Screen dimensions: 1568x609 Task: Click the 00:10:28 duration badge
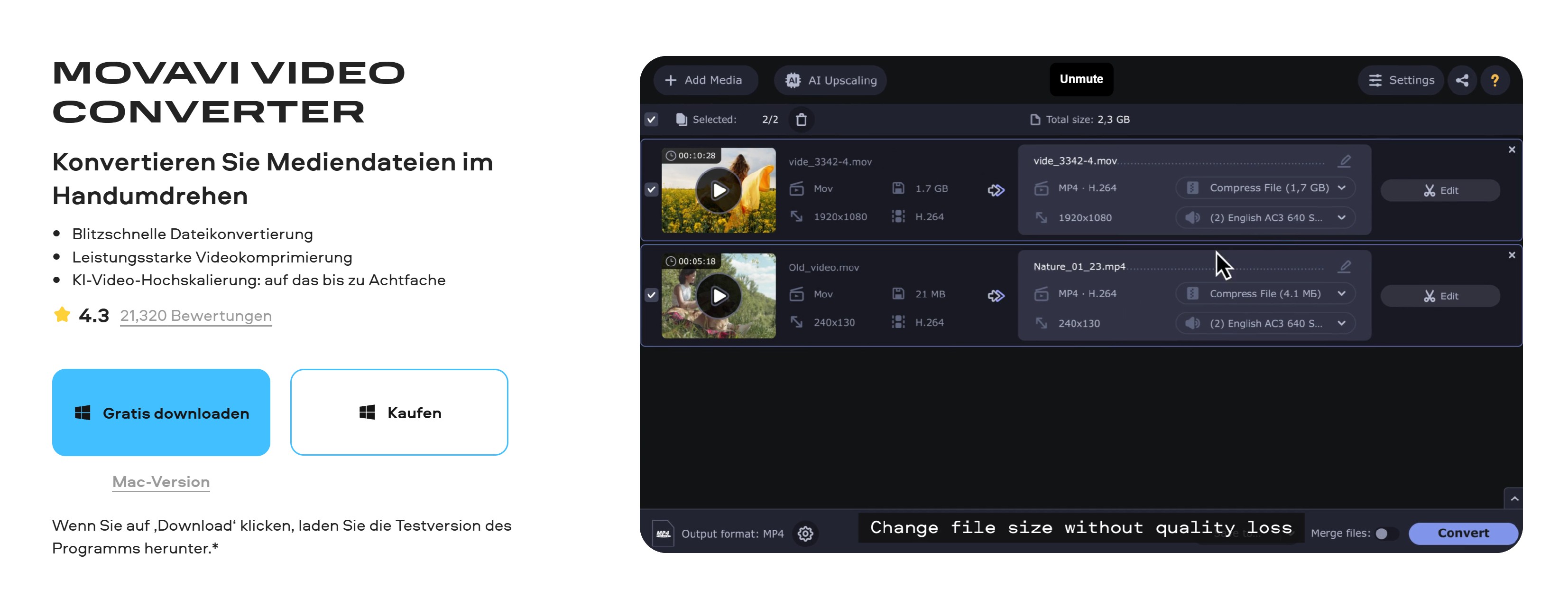click(x=691, y=155)
